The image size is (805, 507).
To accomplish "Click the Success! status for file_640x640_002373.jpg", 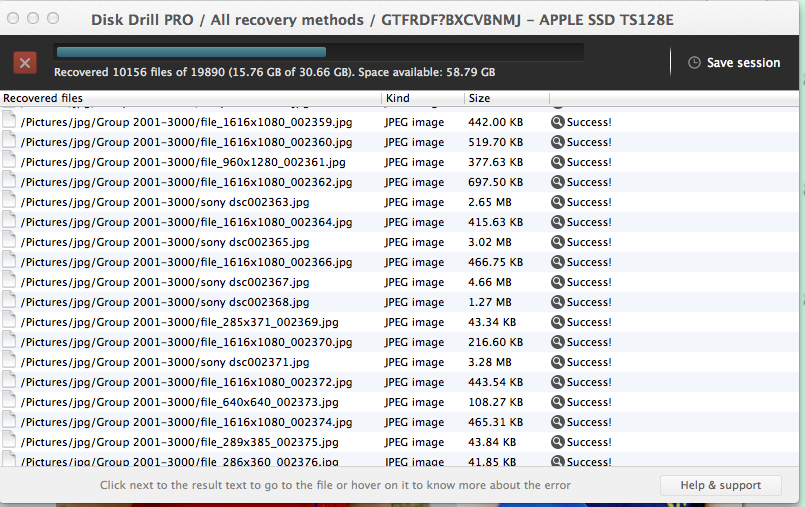I will coord(589,402).
